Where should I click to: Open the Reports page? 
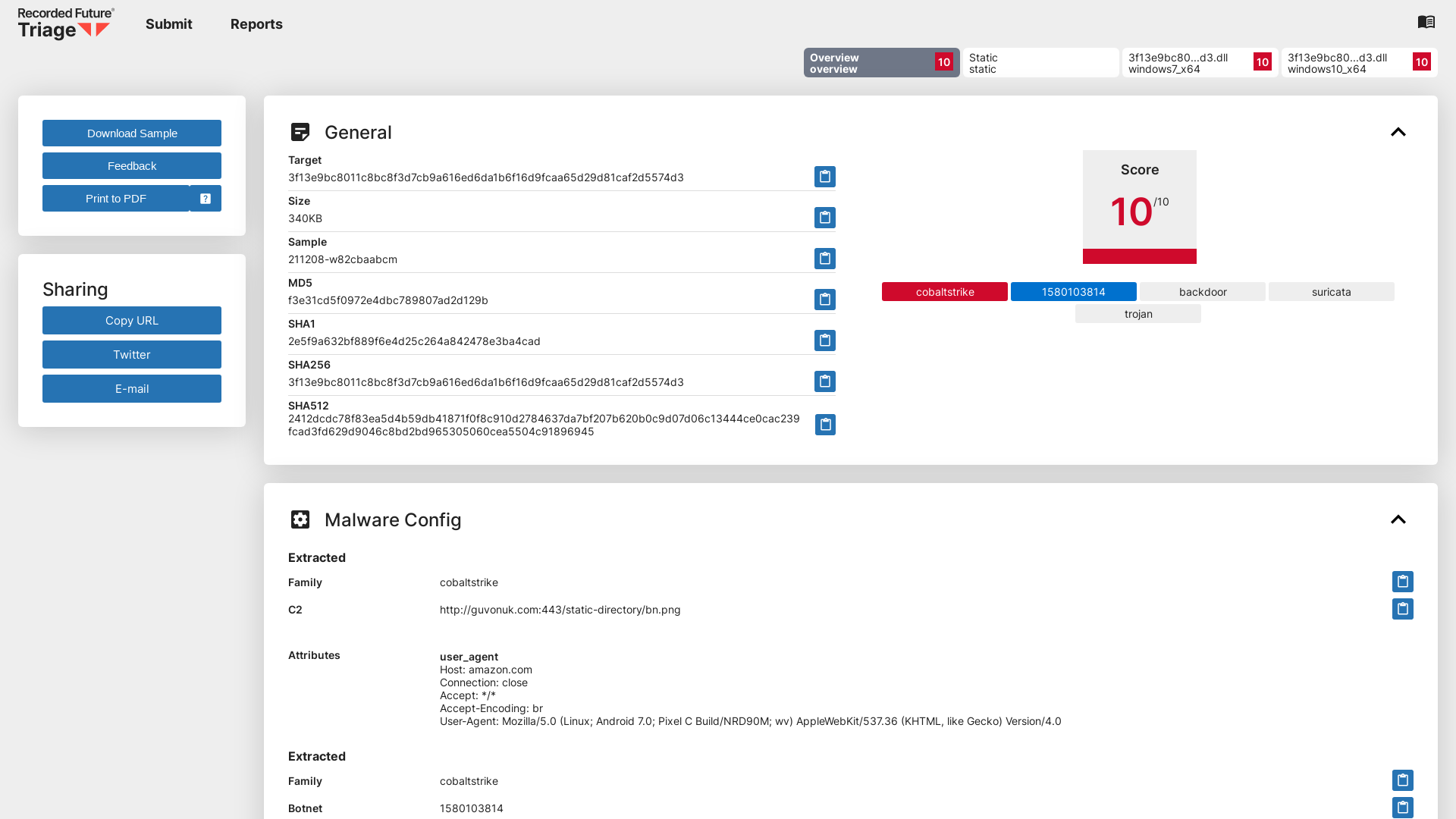coord(256,24)
